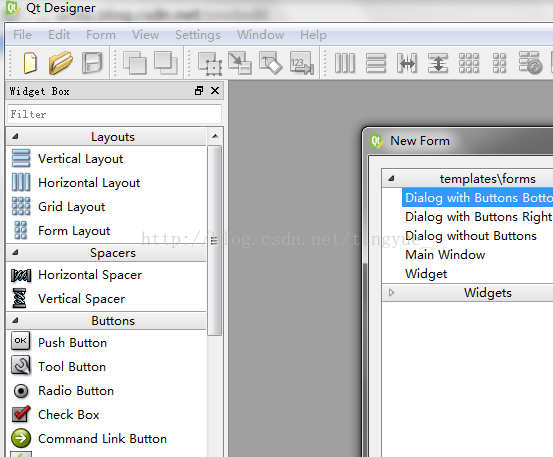Select the Form Layout widget icon

[x=20, y=230]
